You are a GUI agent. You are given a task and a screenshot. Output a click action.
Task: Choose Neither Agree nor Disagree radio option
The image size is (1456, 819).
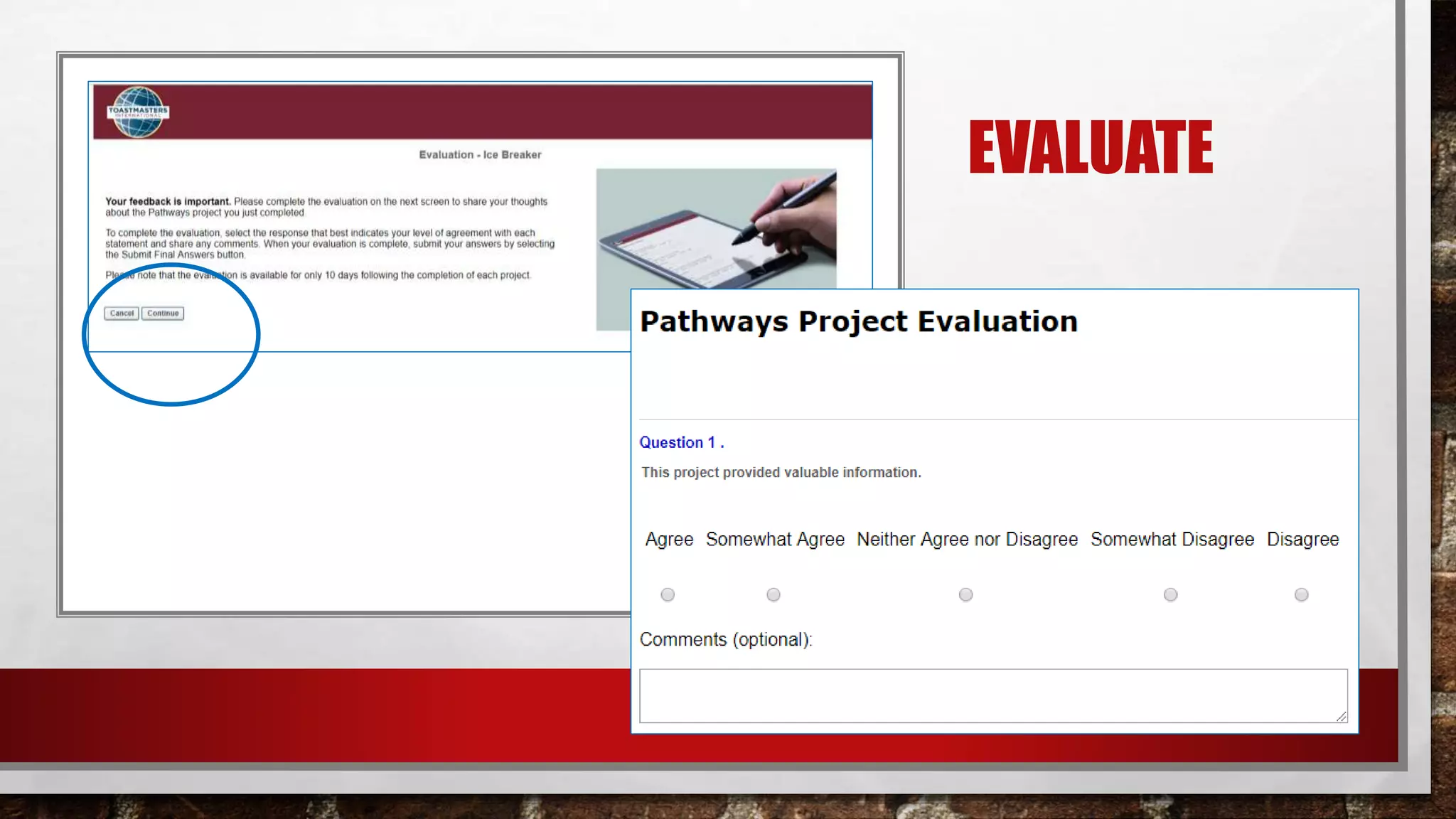965,594
